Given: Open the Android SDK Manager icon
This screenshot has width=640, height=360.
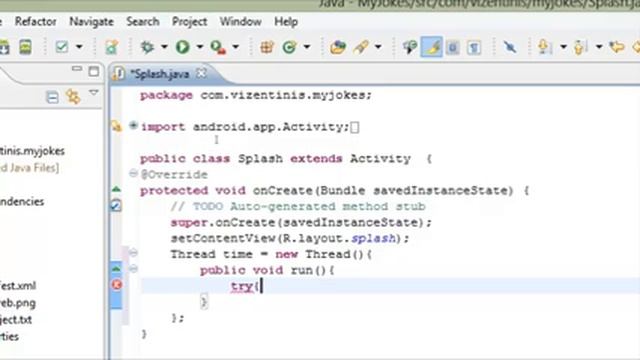Looking at the screenshot, I should click(x=4, y=47).
